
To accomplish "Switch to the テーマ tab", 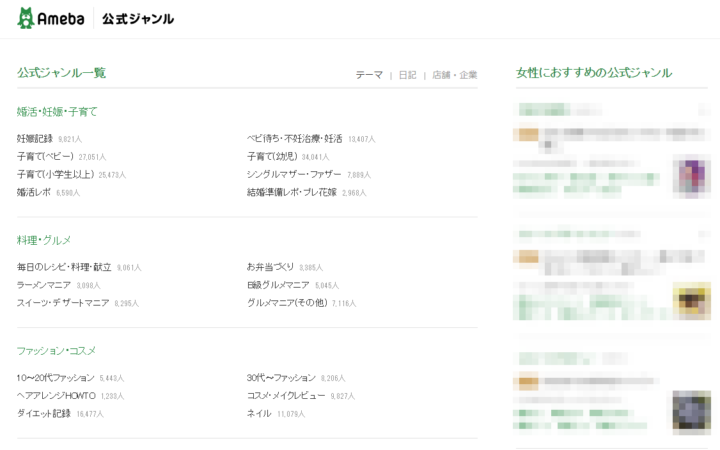I will (x=369, y=75).
